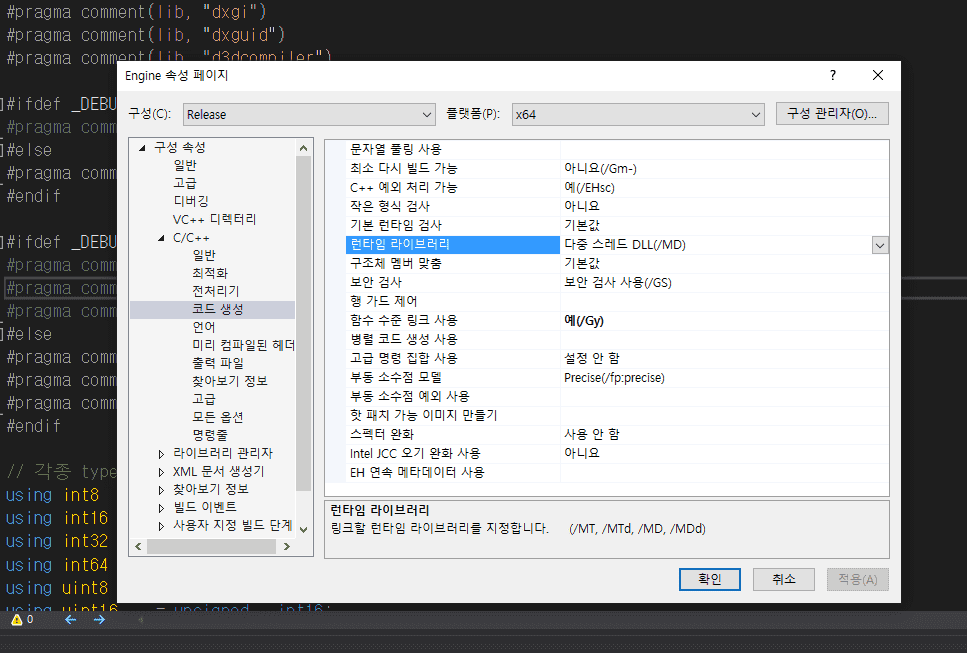967x653 pixels.
Task: Select the VC++ 디렉터리 tree item
Action: coord(214,219)
